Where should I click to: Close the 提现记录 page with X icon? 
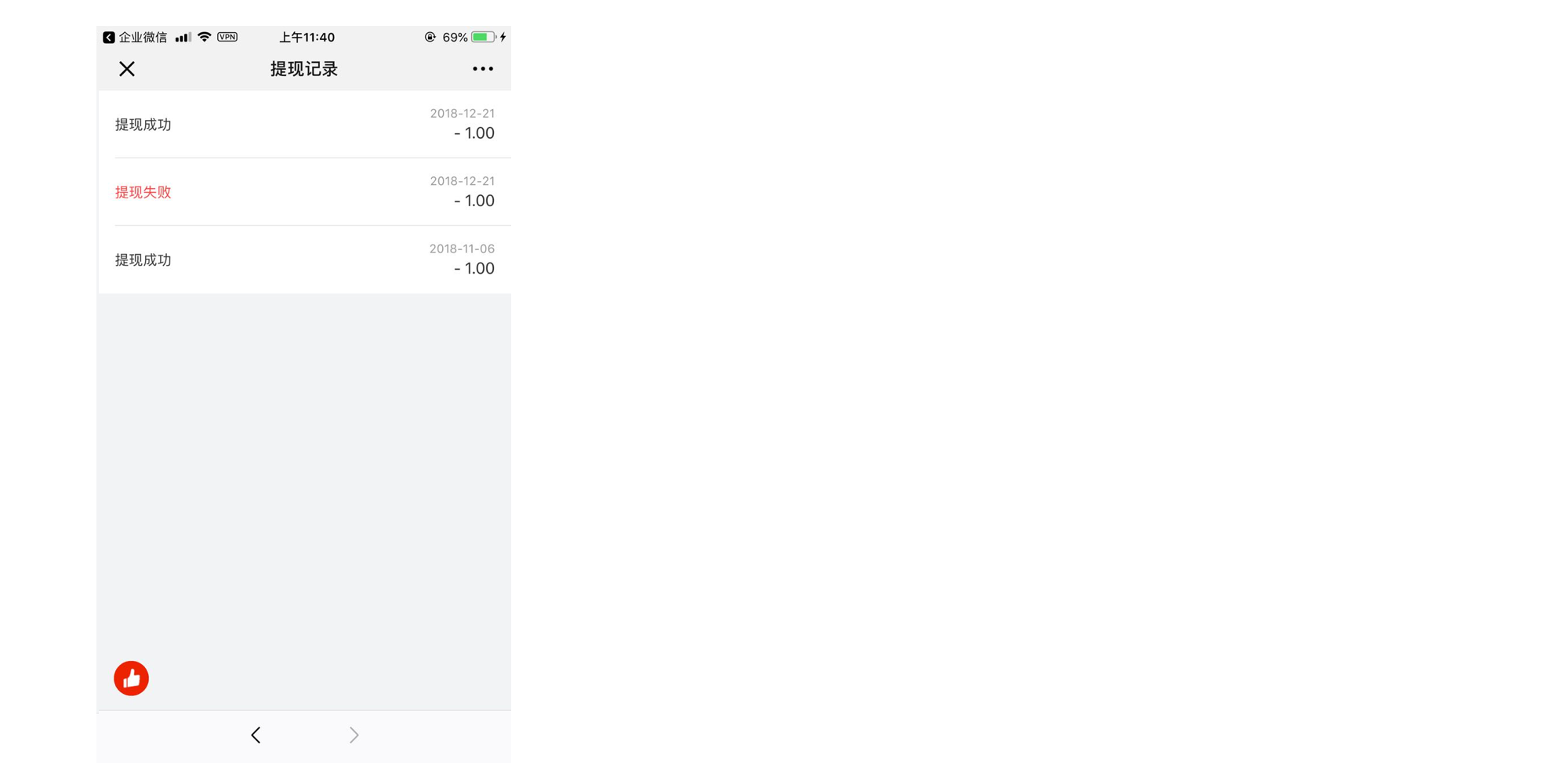pyautogui.click(x=127, y=69)
